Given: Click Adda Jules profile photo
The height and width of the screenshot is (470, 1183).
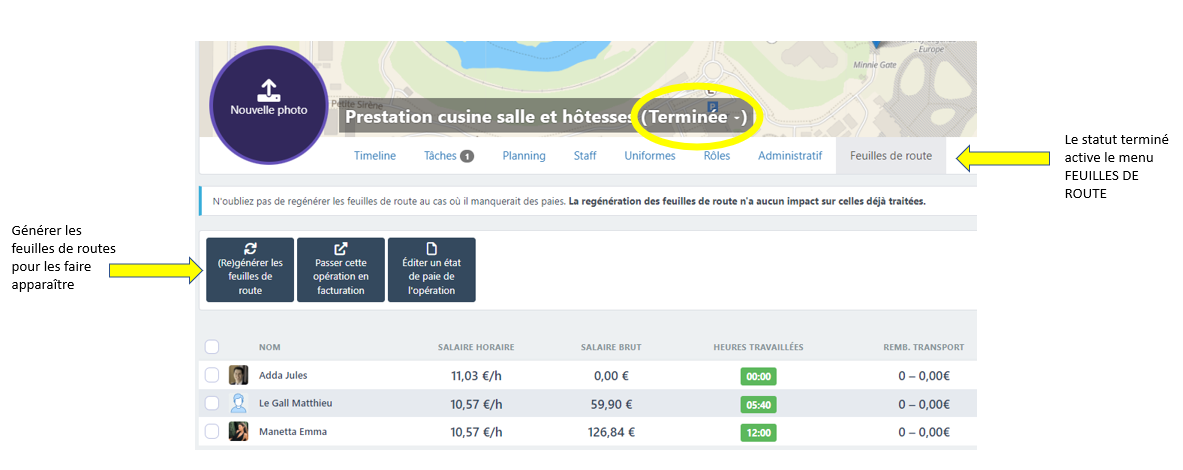Looking at the screenshot, I should point(238,375).
